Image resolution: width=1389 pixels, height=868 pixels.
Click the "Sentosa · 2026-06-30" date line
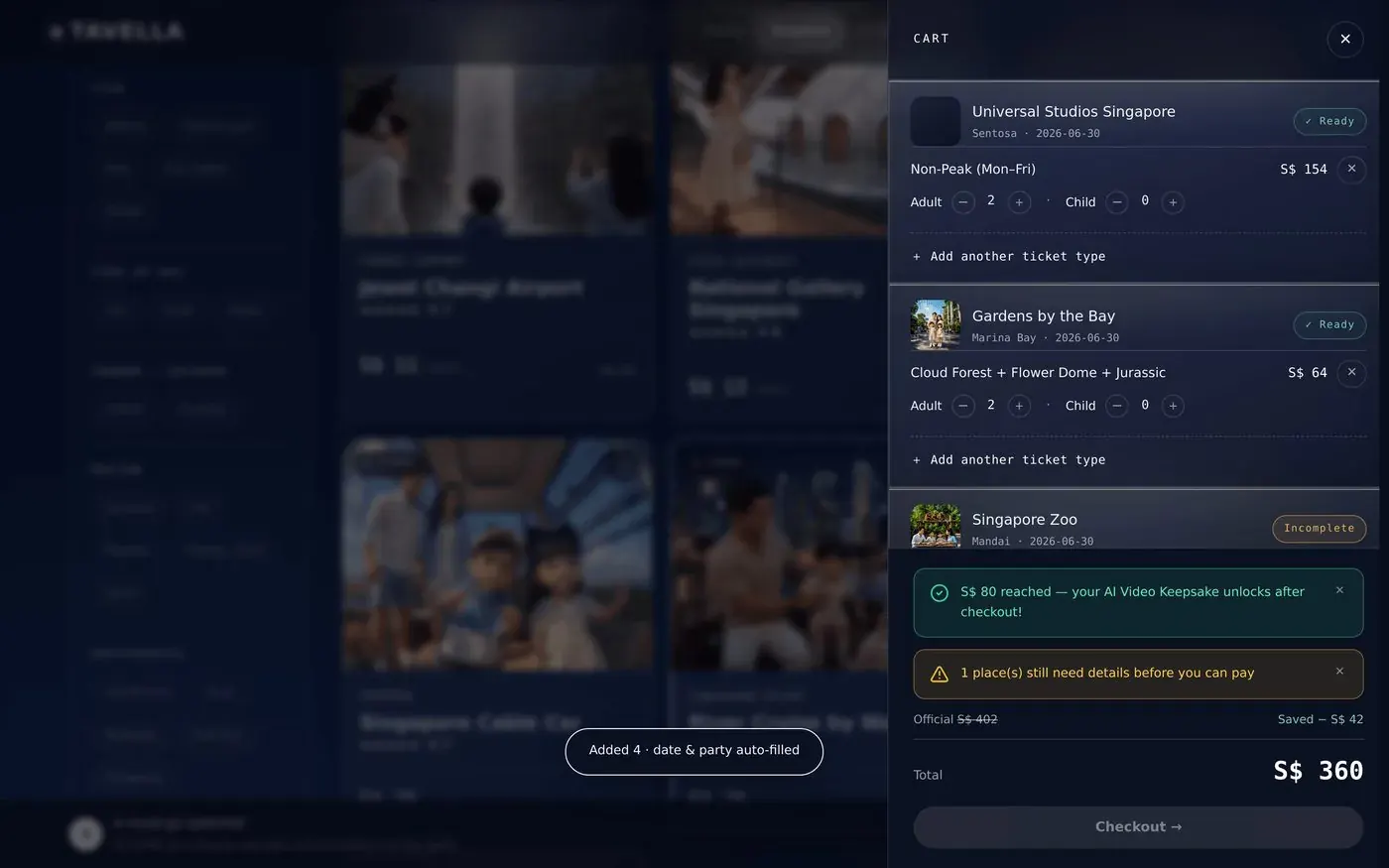click(x=1036, y=134)
